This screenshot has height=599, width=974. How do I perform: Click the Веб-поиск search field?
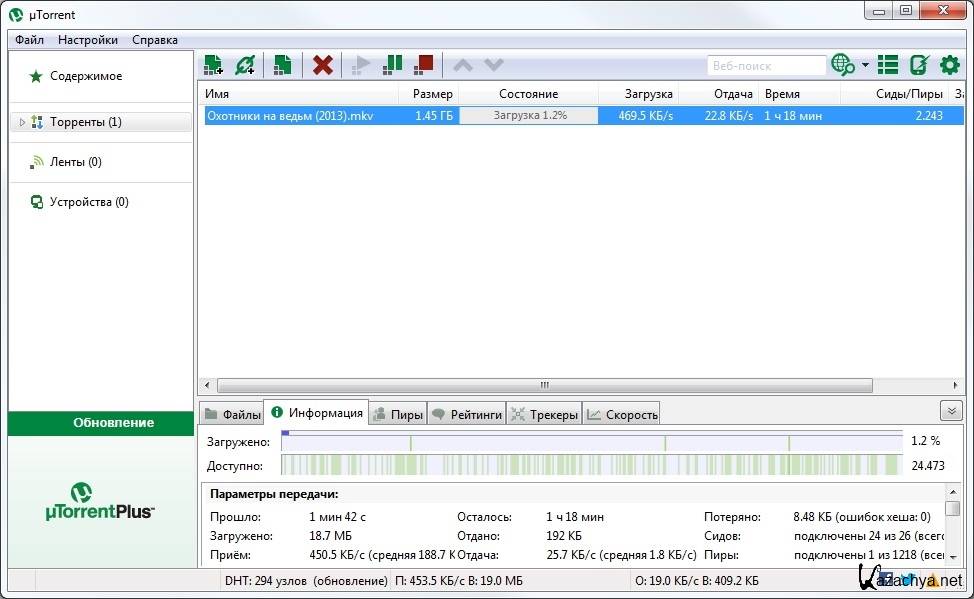tap(766, 66)
